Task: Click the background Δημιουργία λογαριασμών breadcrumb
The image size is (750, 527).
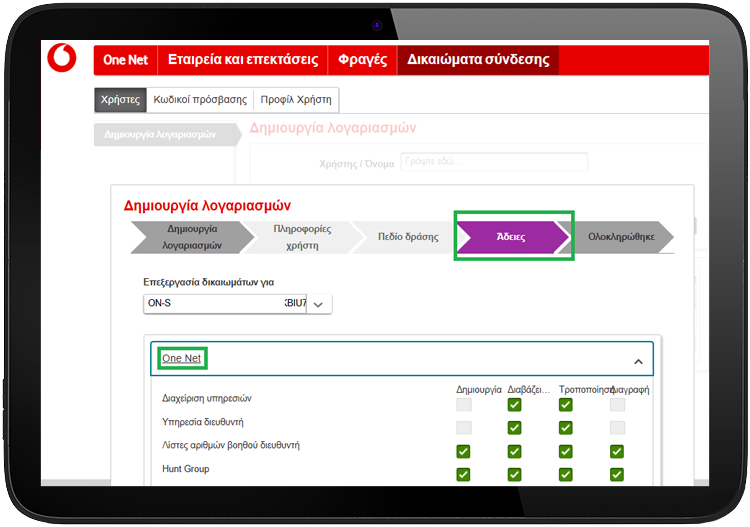Action: coord(167,134)
